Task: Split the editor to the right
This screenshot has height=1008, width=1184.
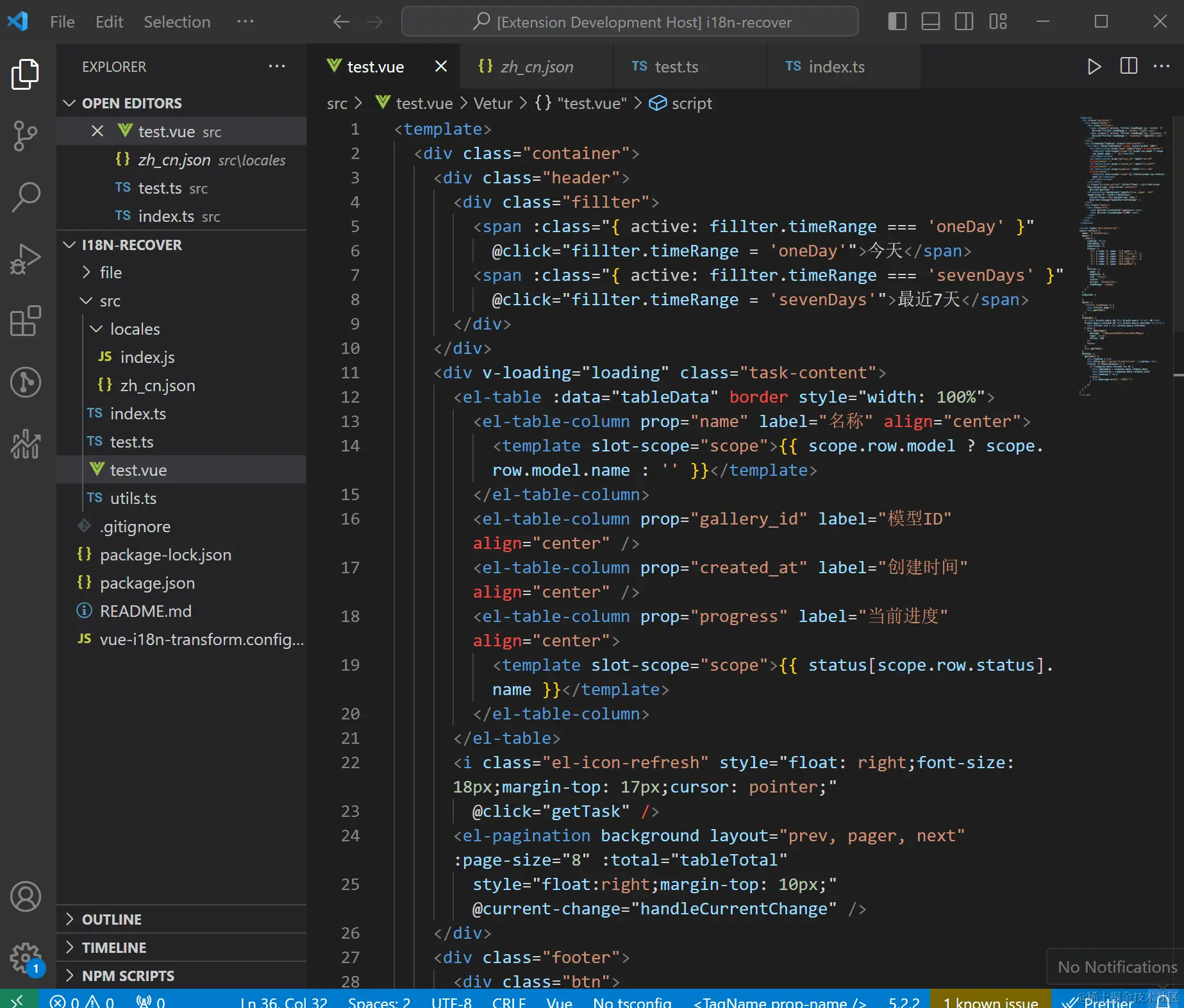Action: tap(1128, 67)
